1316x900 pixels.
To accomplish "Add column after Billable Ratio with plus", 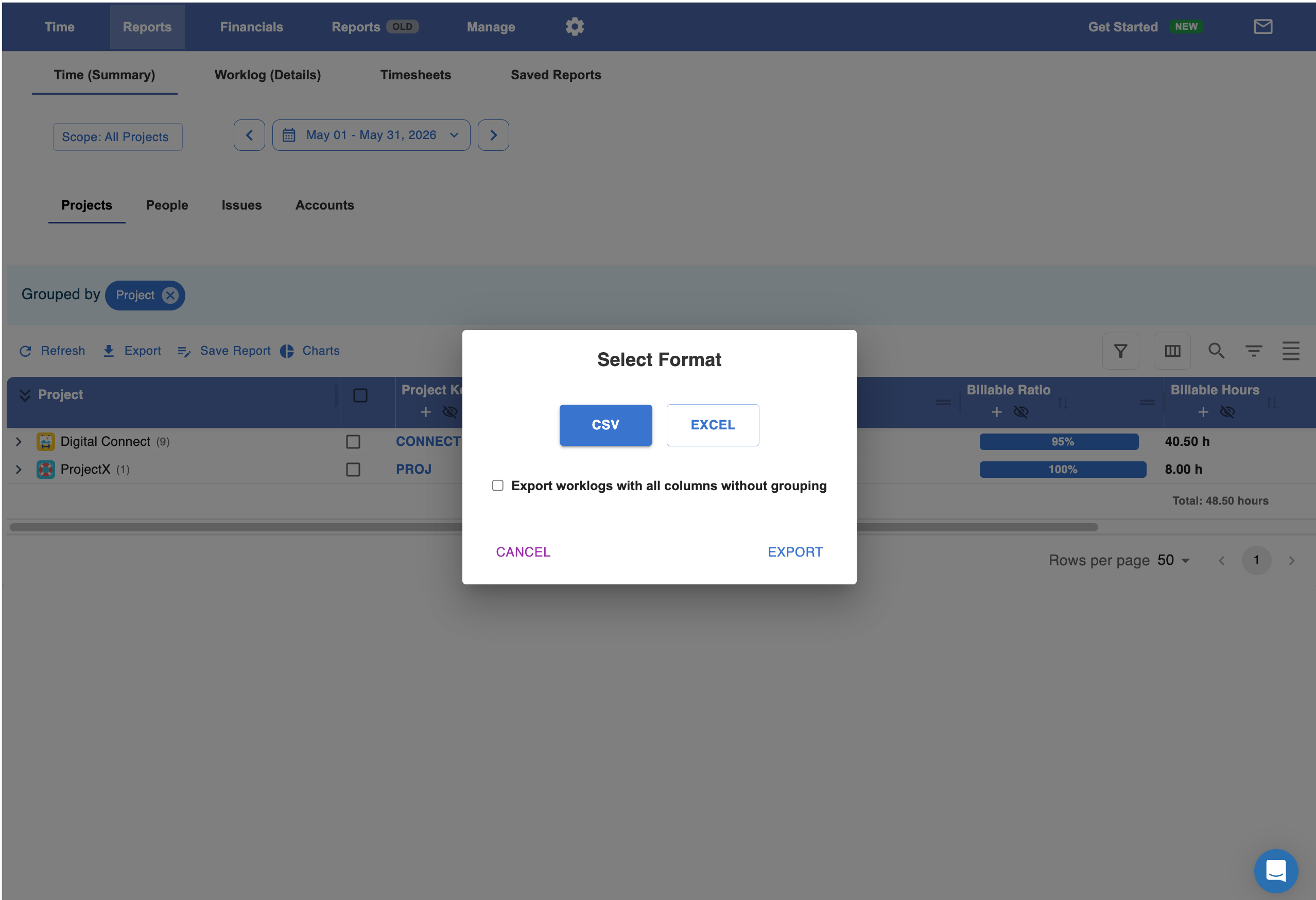I will tap(997, 412).
